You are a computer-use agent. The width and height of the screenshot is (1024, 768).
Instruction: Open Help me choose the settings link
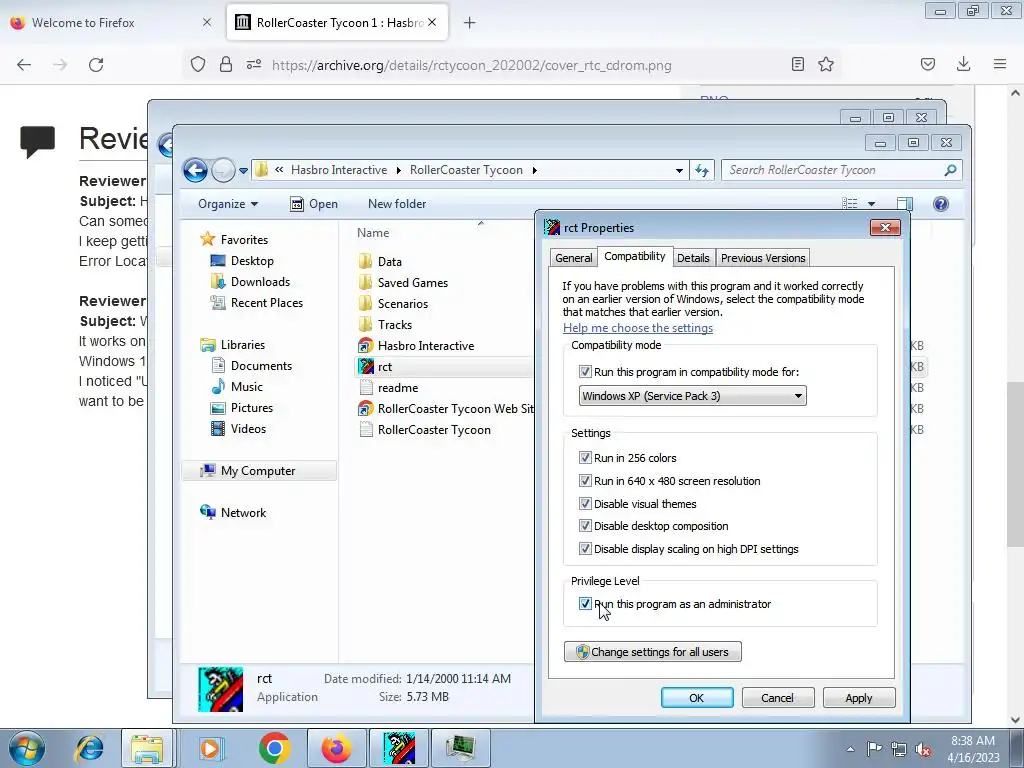[x=637, y=328]
